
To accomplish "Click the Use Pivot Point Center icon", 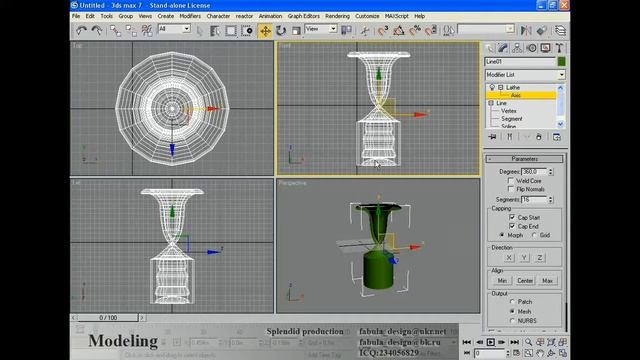I will (x=346, y=31).
